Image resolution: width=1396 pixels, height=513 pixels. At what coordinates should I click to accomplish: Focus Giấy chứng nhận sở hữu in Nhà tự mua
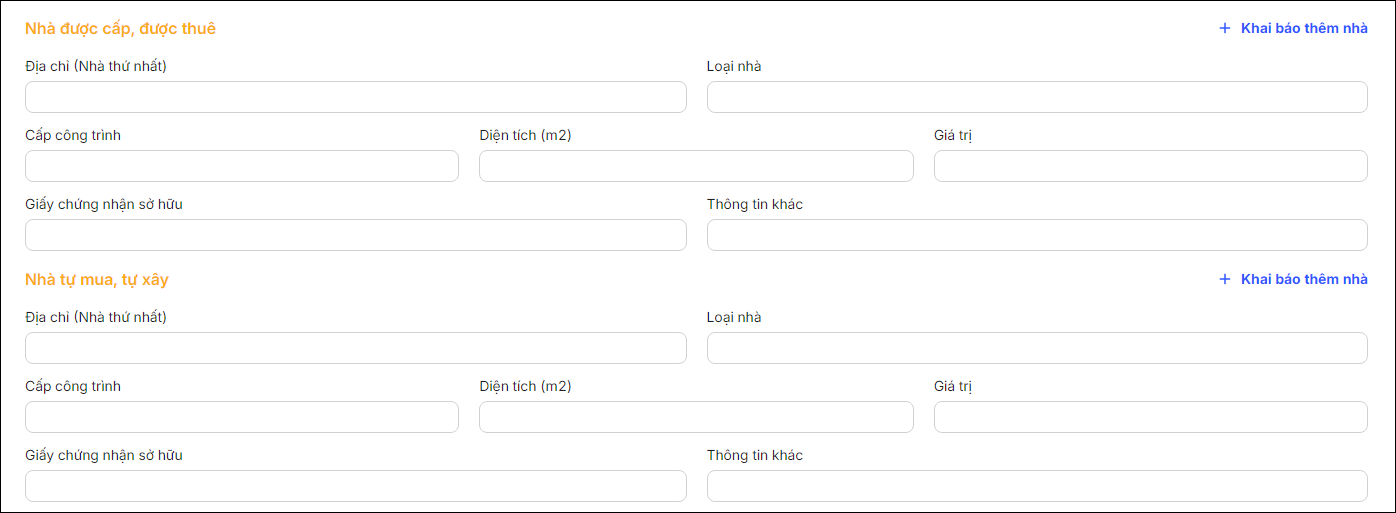coord(355,486)
